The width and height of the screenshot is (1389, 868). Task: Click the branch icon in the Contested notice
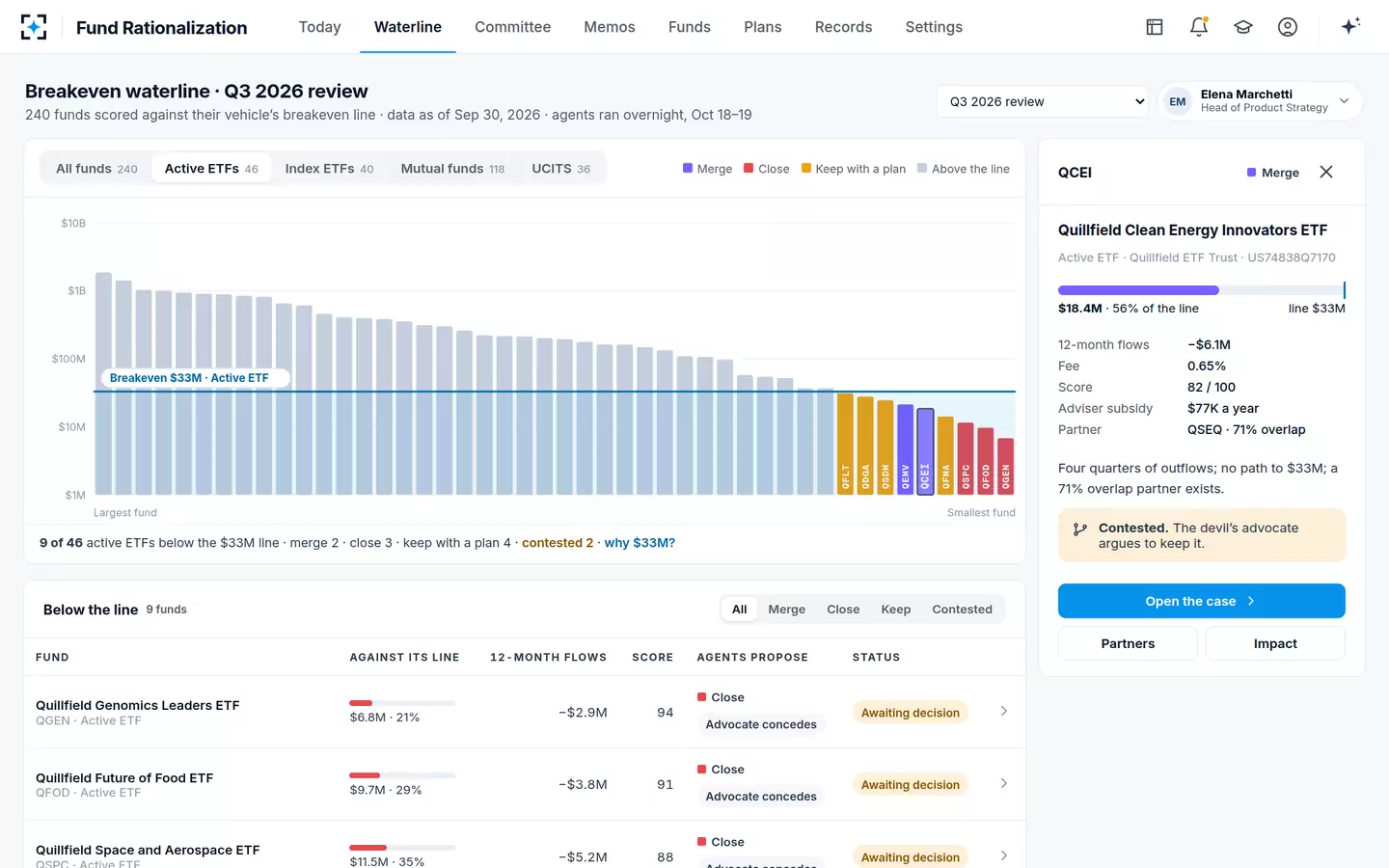(x=1080, y=529)
